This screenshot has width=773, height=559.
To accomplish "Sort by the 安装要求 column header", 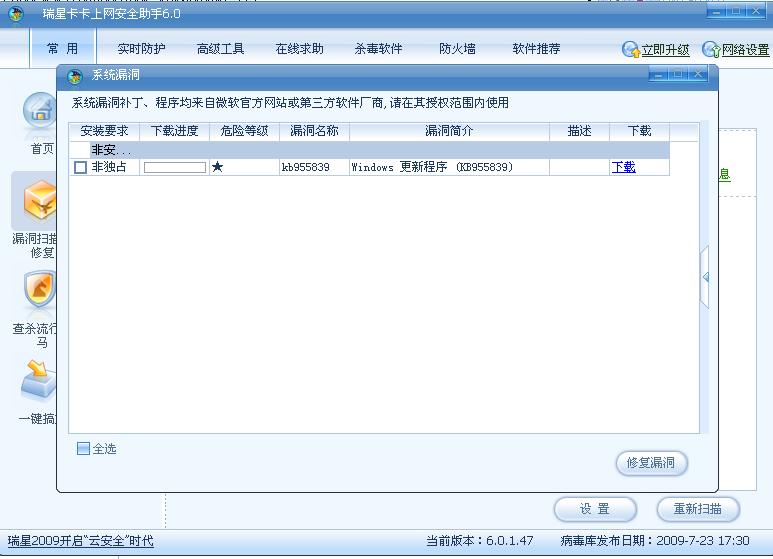I will [104, 131].
